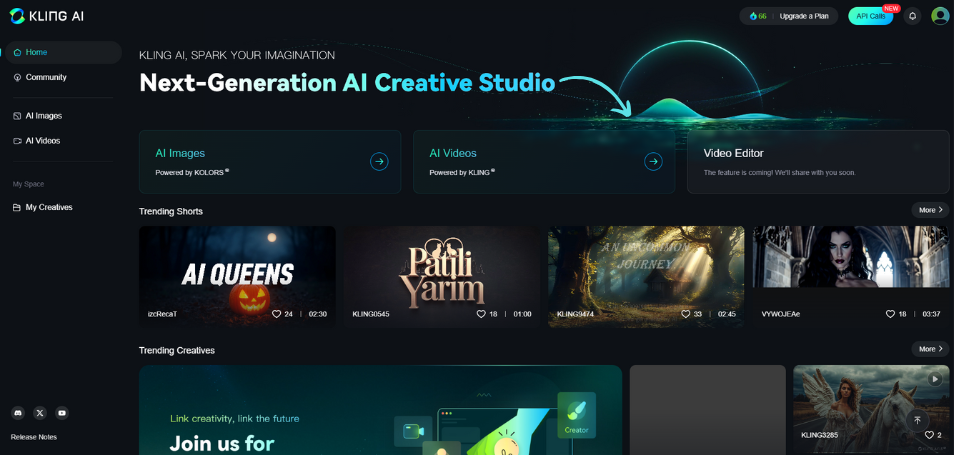Open the Patili Yarim short thumbnail
Screen dimensions: 954x455
442,277
